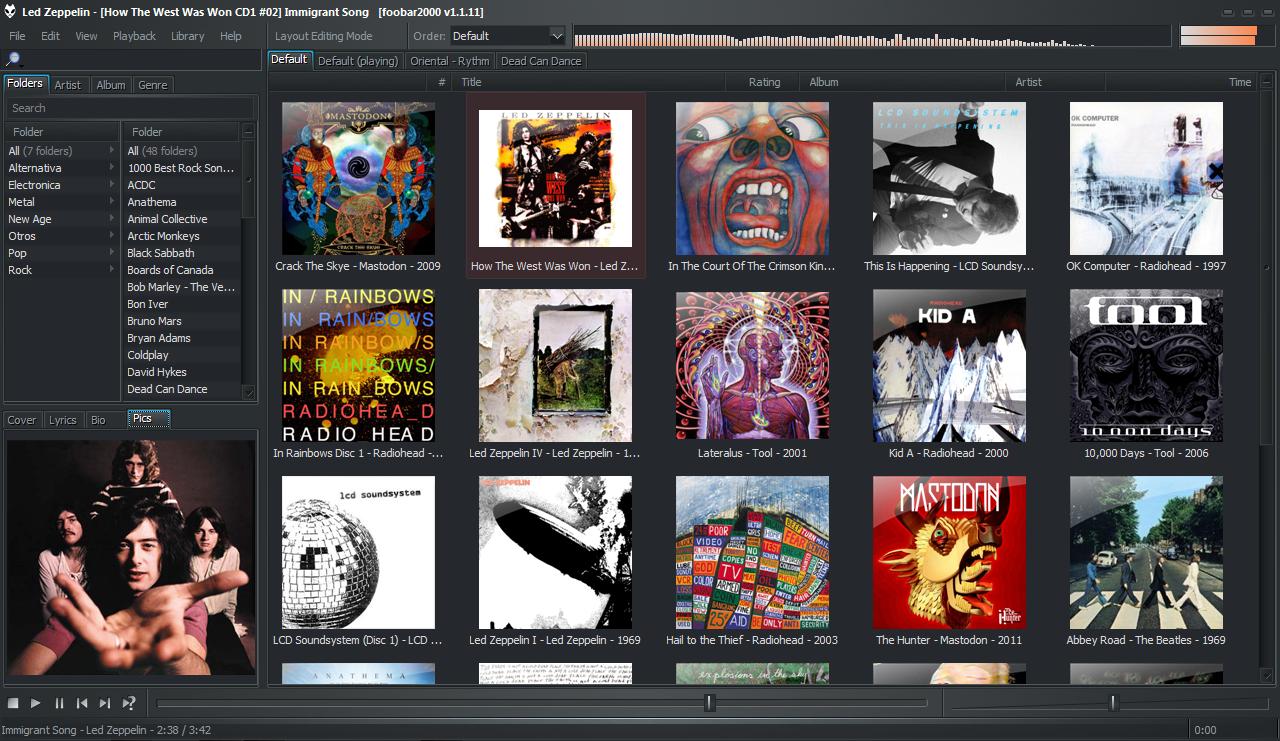Open the File menu
The height and width of the screenshot is (741, 1280).
pyautogui.click(x=17, y=36)
